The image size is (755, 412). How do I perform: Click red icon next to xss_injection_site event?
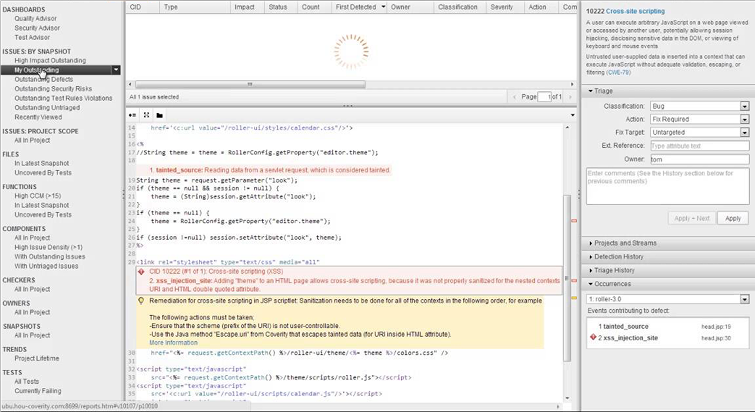pyautogui.click(x=594, y=338)
